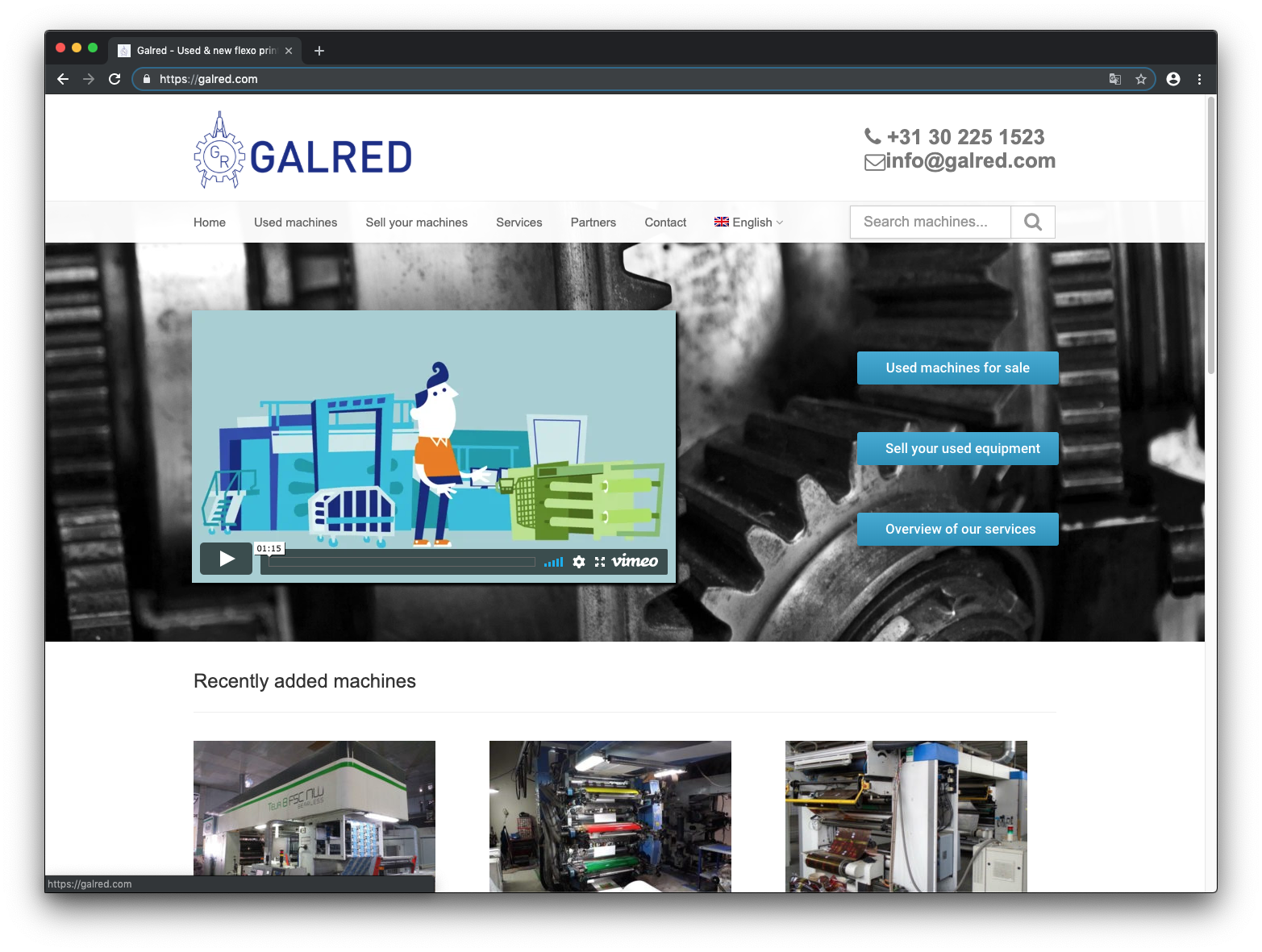1262x952 pixels.
Task: Bookmark page with star icon
Action: pos(1140,79)
